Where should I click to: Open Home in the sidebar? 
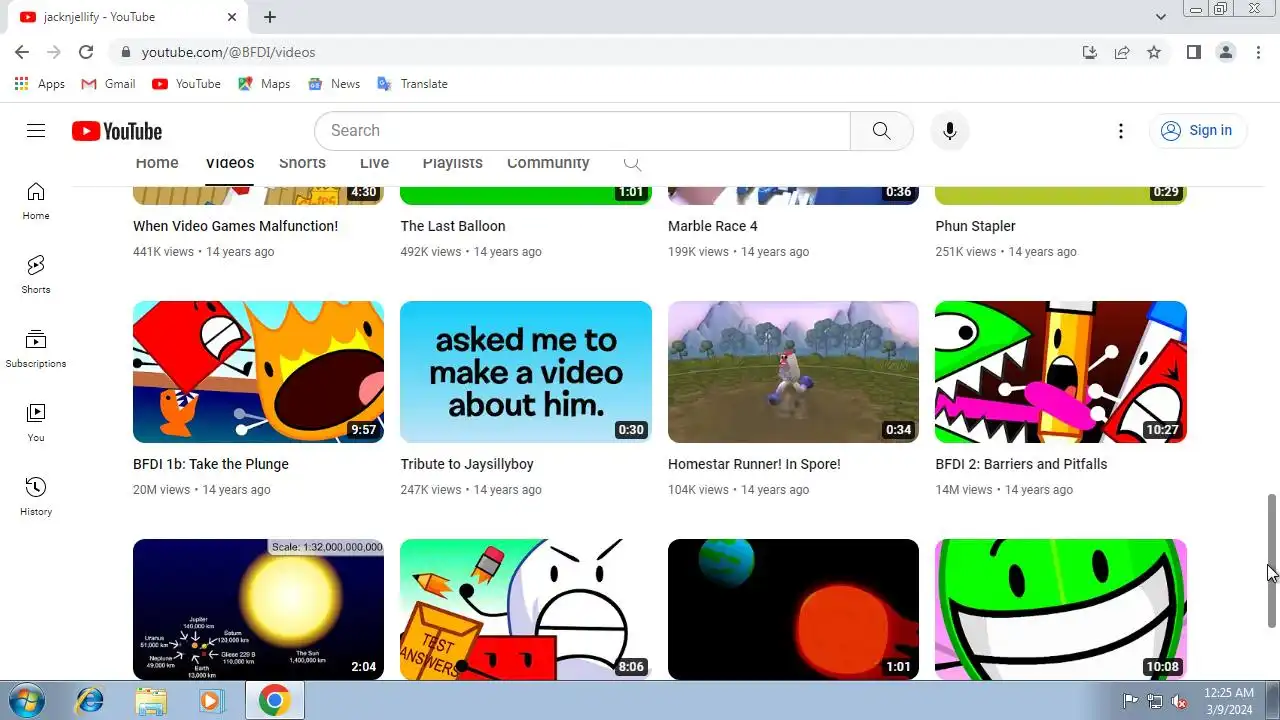click(36, 201)
